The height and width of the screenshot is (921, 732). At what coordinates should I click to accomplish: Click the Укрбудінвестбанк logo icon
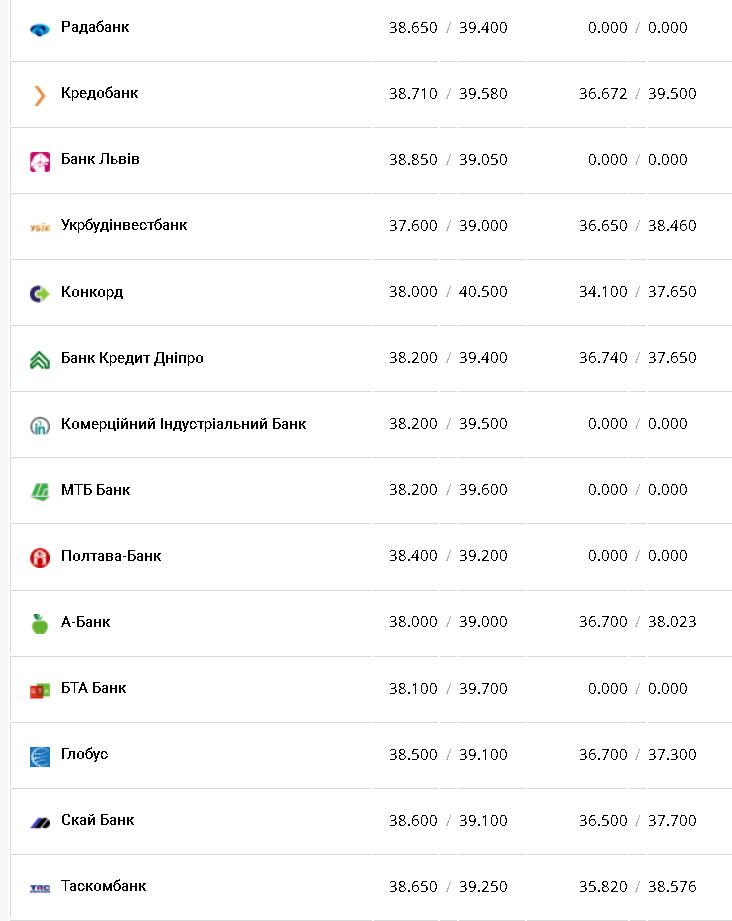(x=40, y=227)
